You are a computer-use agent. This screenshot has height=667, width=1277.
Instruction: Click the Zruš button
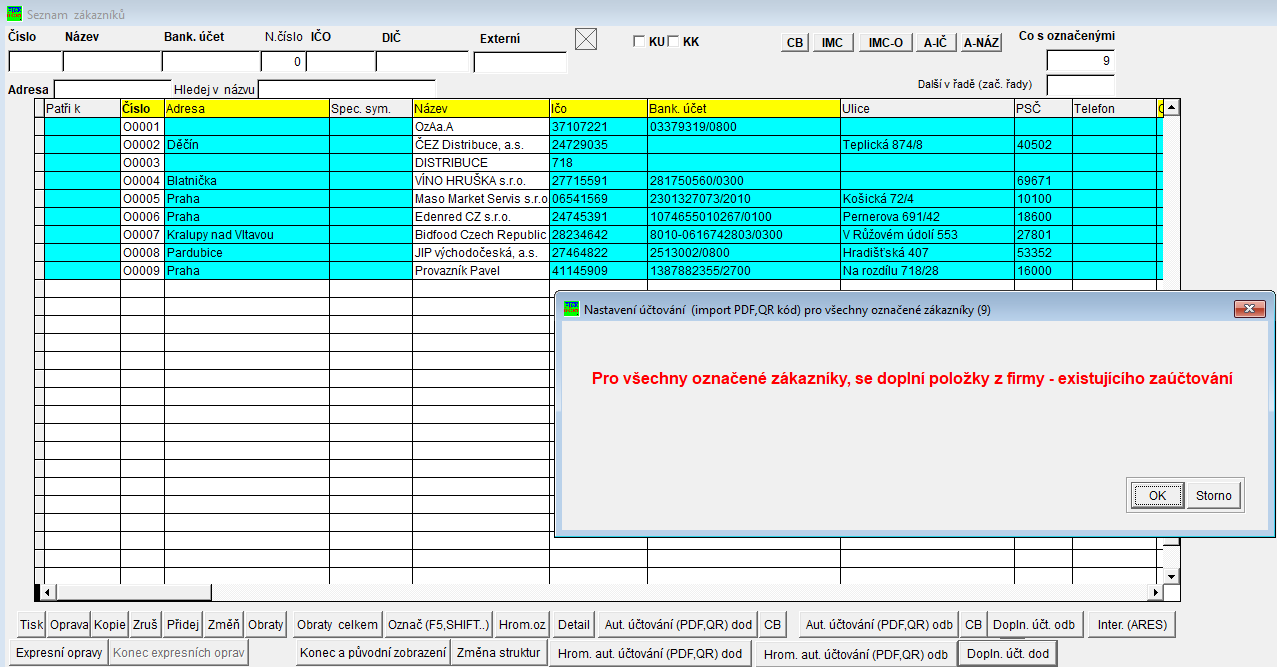145,625
